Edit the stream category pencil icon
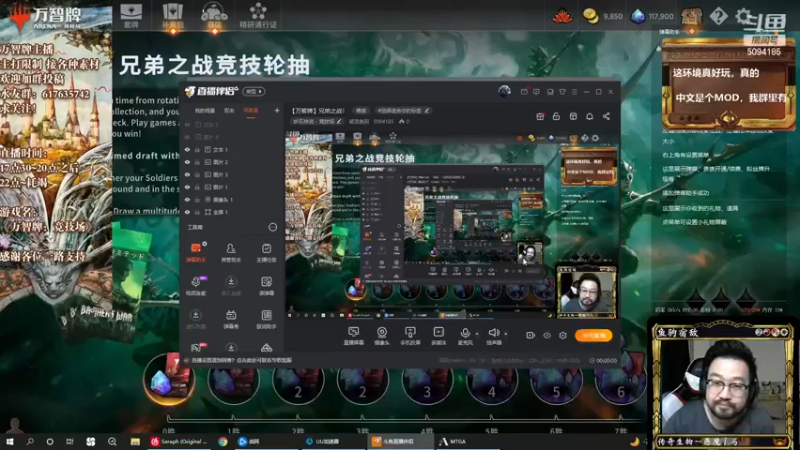 pos(339,121)
